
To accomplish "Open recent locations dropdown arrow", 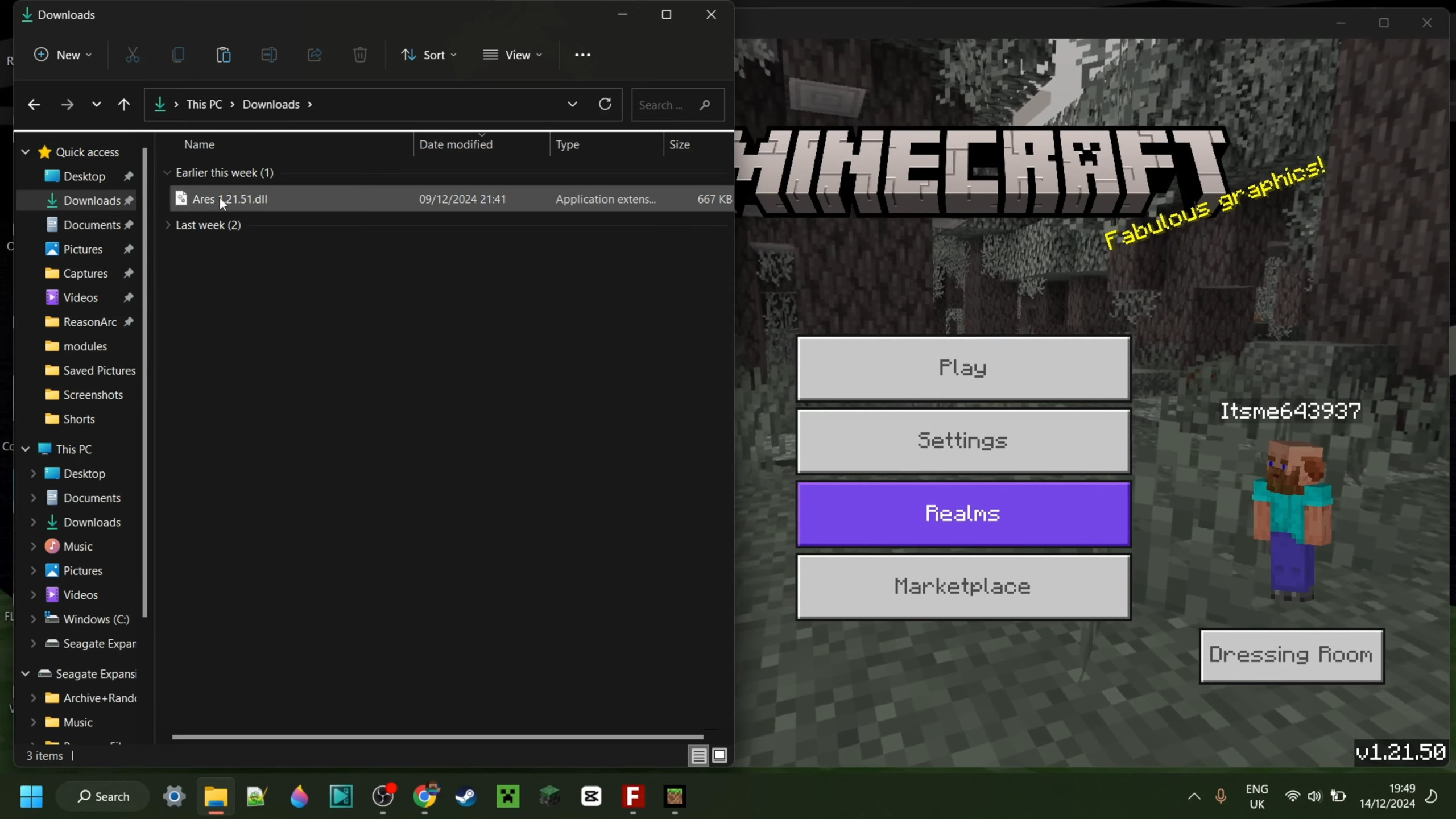I will (96, 104).
